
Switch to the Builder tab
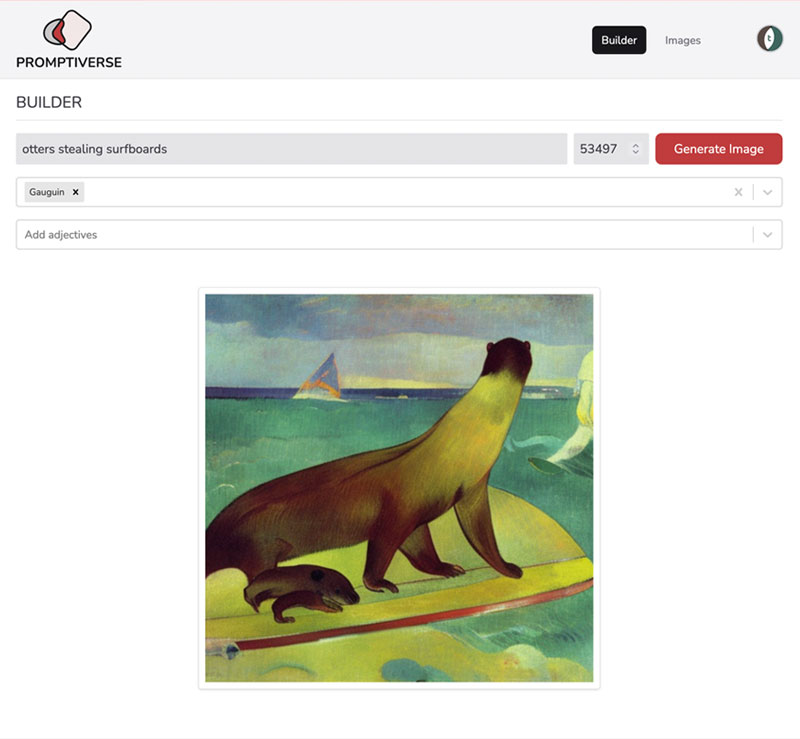click(619, 40)
